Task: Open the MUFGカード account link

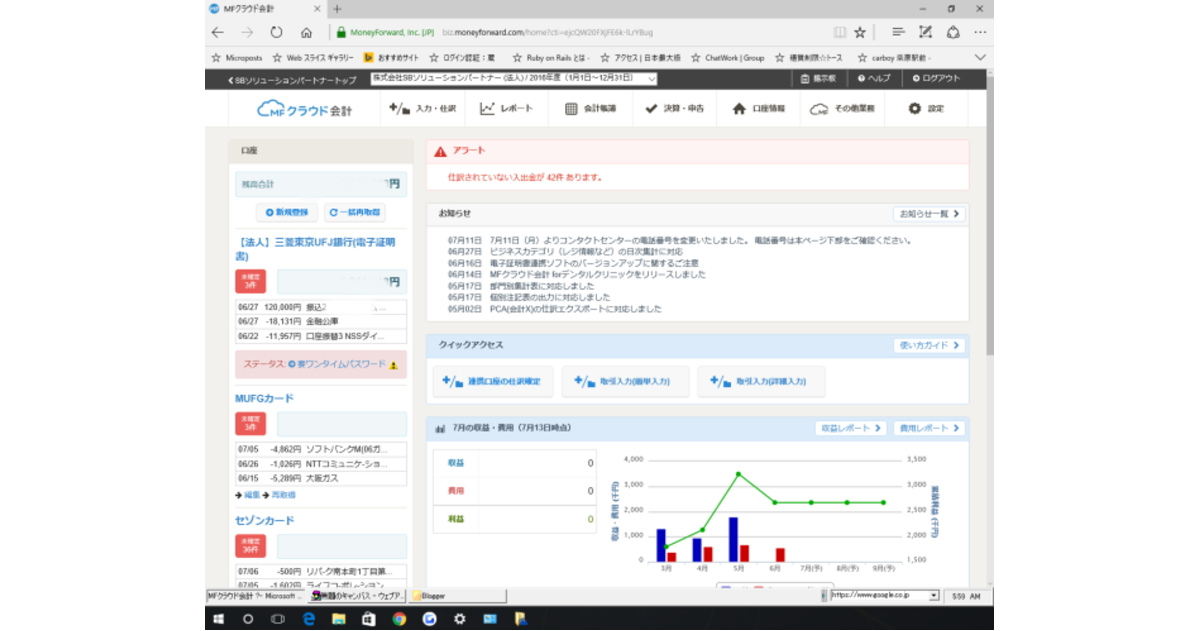Action: [264, 399]
